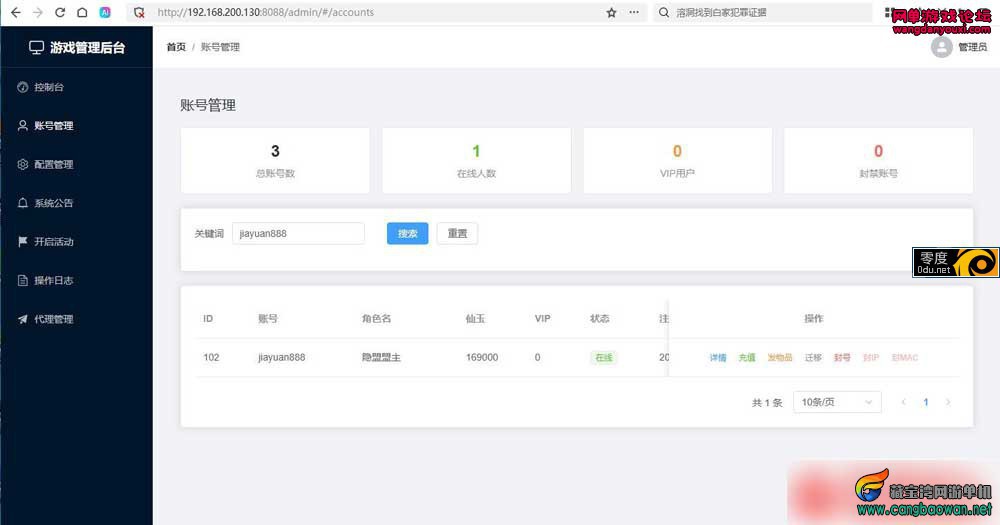This screenshot has height=525, width=1000.
Task: Click role name 隐盟盟主 in table
Action: (x=381, y=357)
